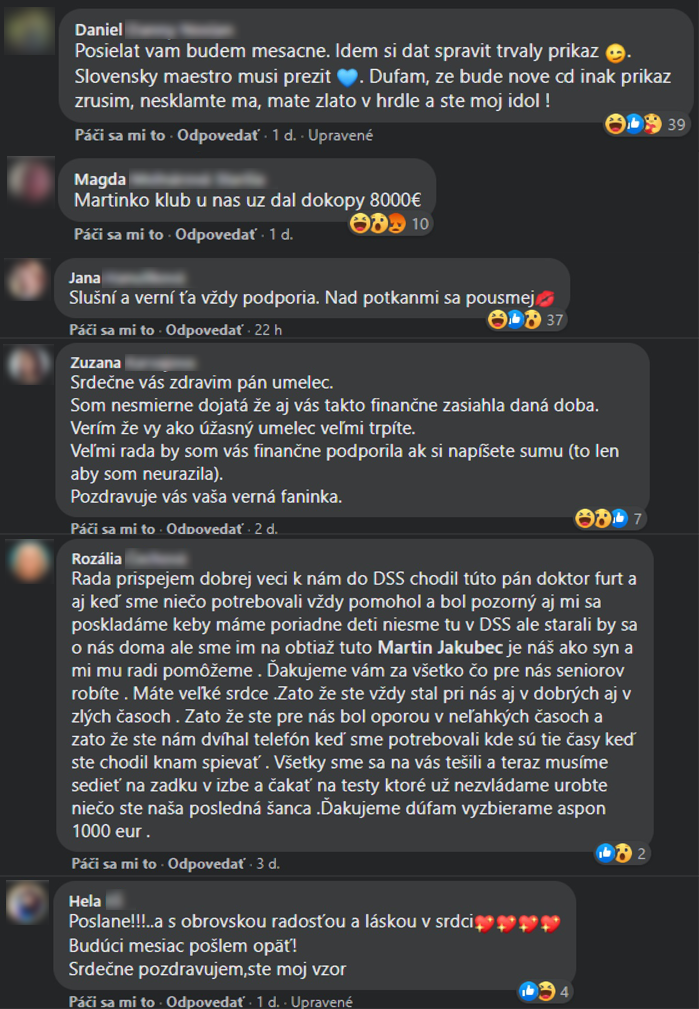Like Hela's comment
This screenshot has width=699, height=1009.
click(x=112, y=1001)
